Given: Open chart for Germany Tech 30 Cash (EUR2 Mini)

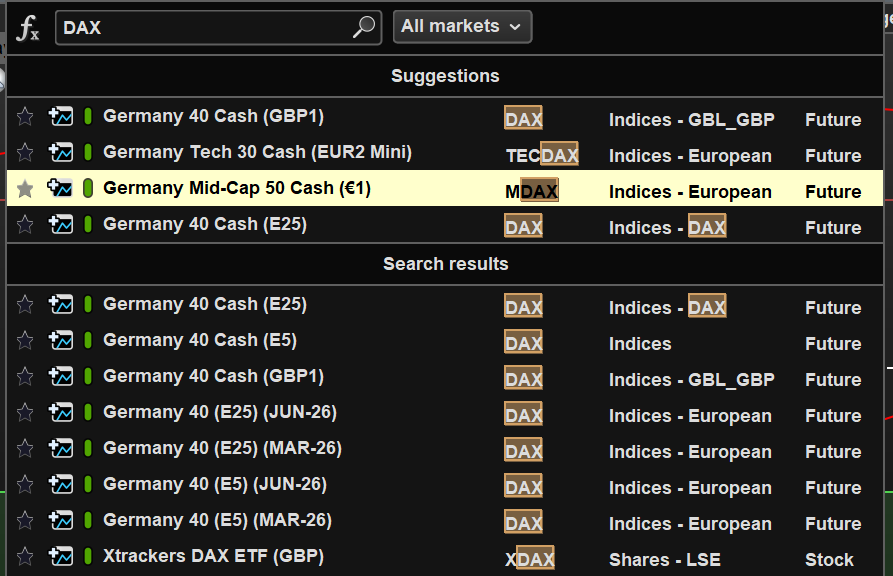Looking at the screenshot, I should click(60, 153).
